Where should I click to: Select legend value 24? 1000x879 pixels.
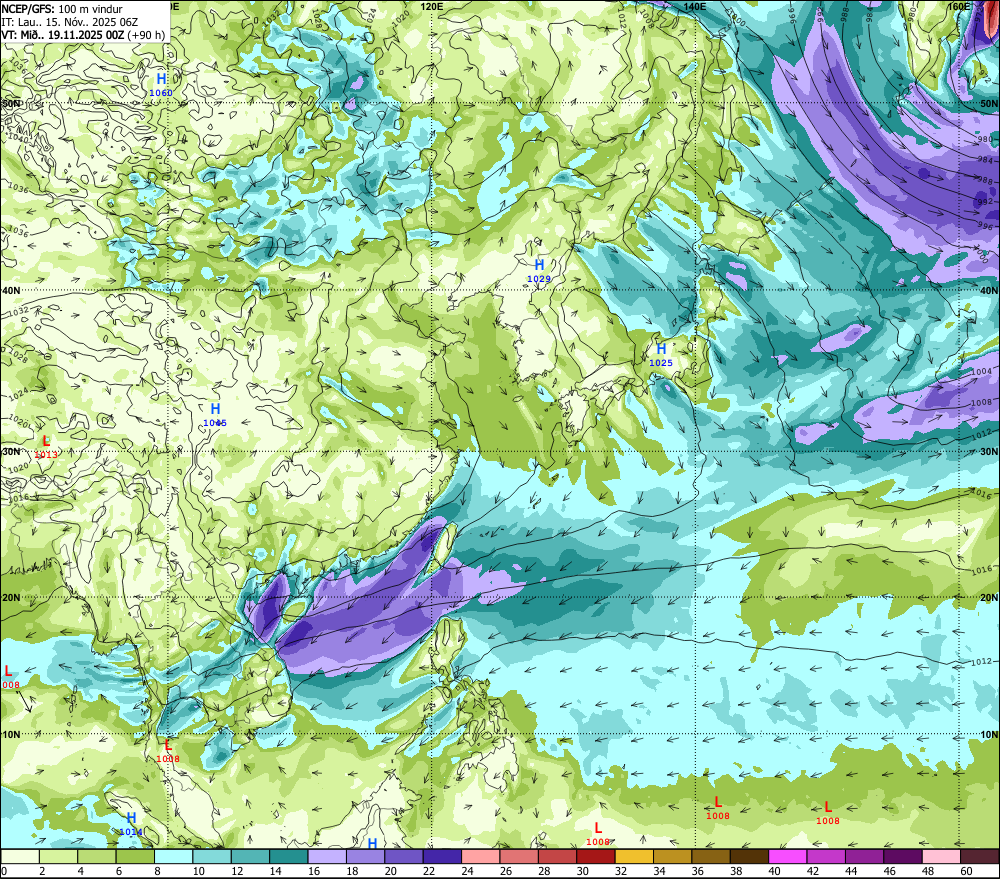(467, 871)
